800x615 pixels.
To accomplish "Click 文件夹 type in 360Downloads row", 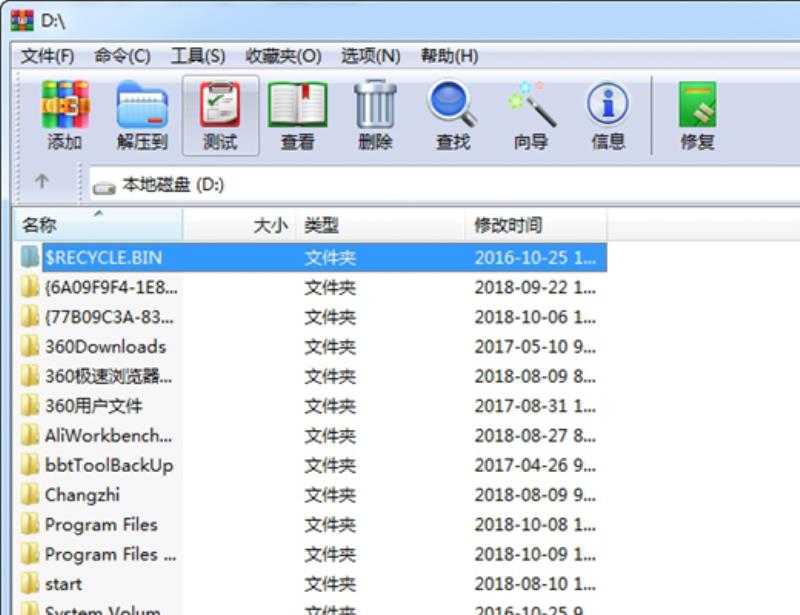I will pyautogui.click(x=330, y=347).
